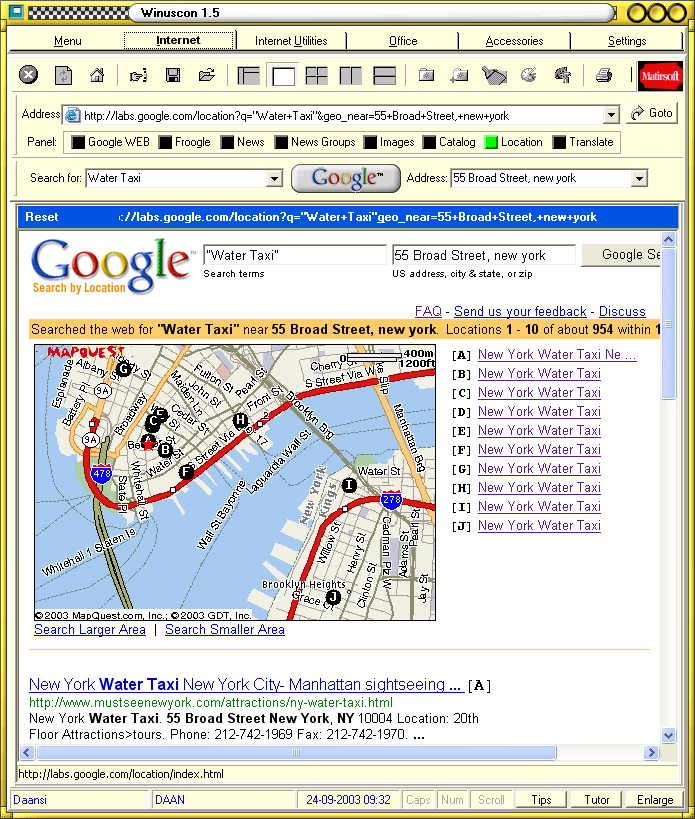695x819 pixels.
Task: Open New York Water Taxi Manhattan sightseeing result
Action: click(x=246, y=684)
